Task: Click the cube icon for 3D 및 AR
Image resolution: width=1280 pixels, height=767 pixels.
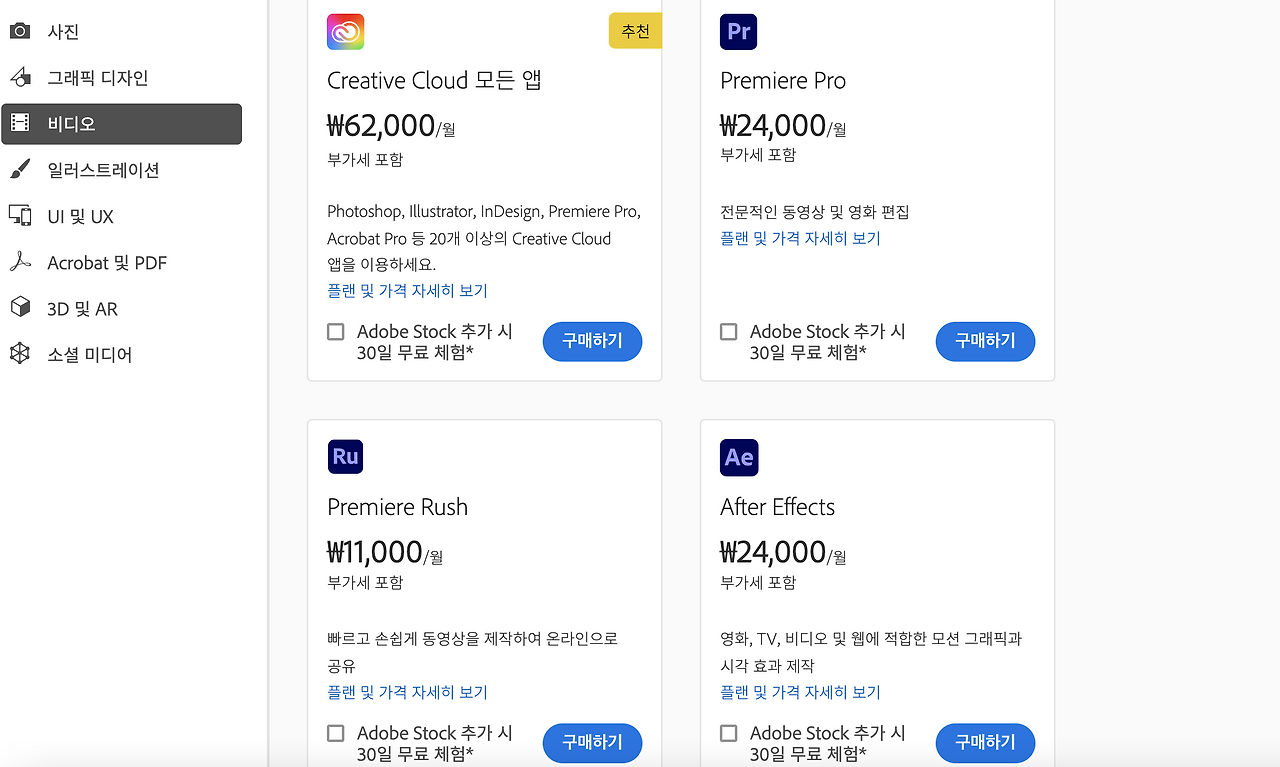Action: [x=20, y=308]
